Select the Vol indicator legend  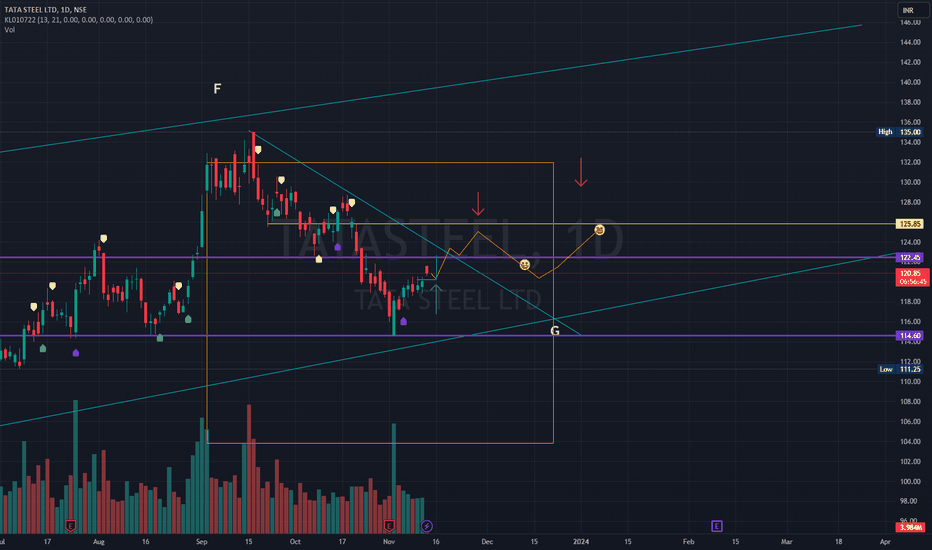(10, 30)
